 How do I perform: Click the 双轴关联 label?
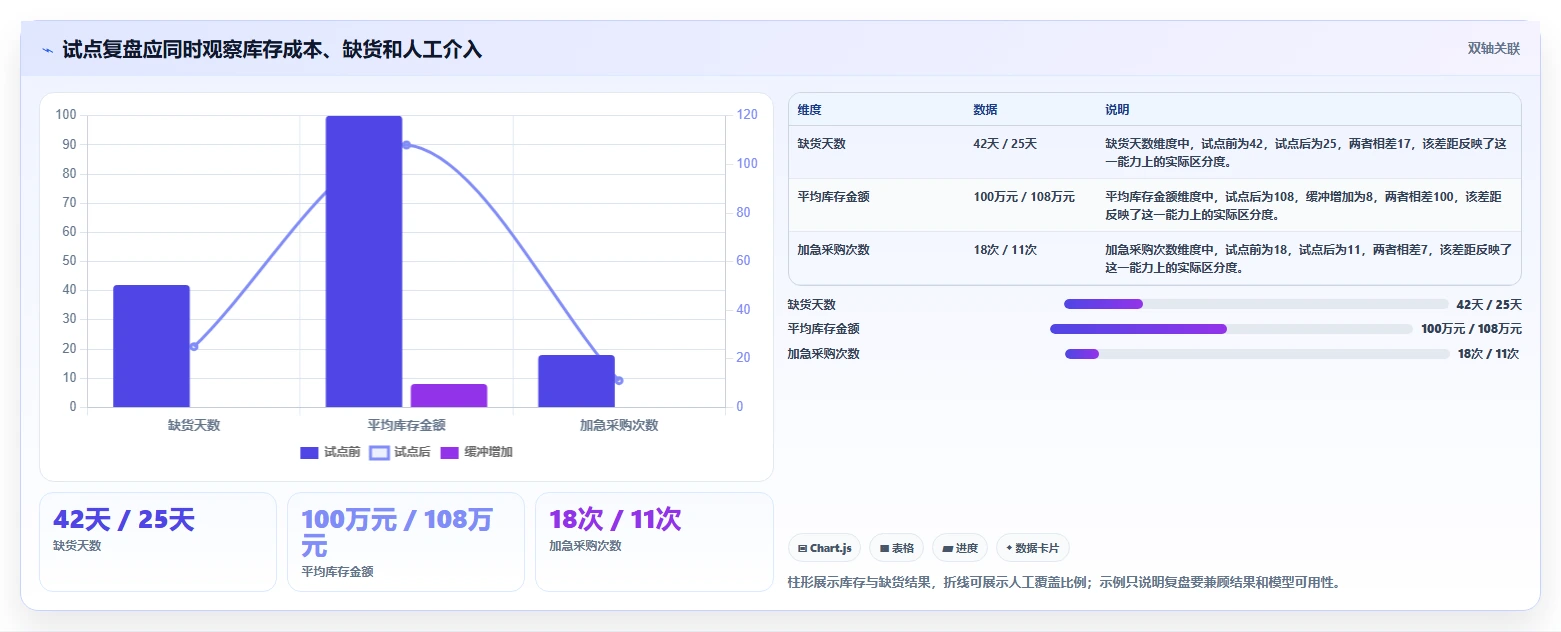[1494, 49]
